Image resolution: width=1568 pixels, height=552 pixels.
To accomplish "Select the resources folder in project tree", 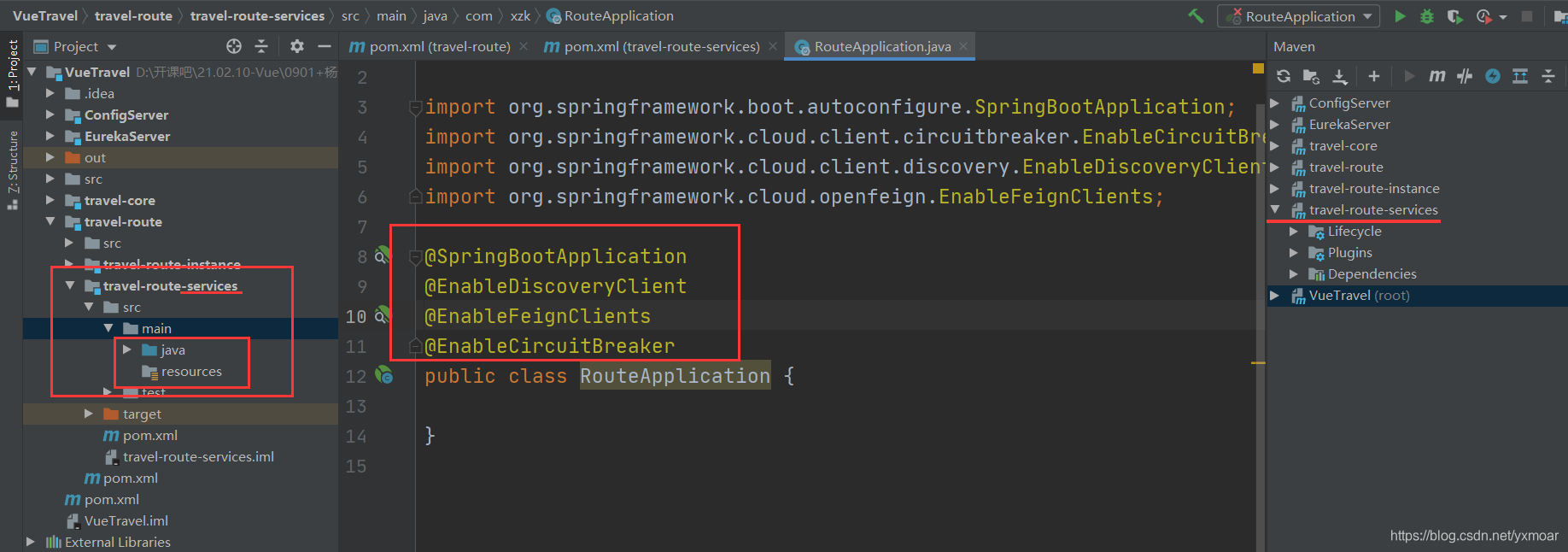I will click(x=191, y=372).
